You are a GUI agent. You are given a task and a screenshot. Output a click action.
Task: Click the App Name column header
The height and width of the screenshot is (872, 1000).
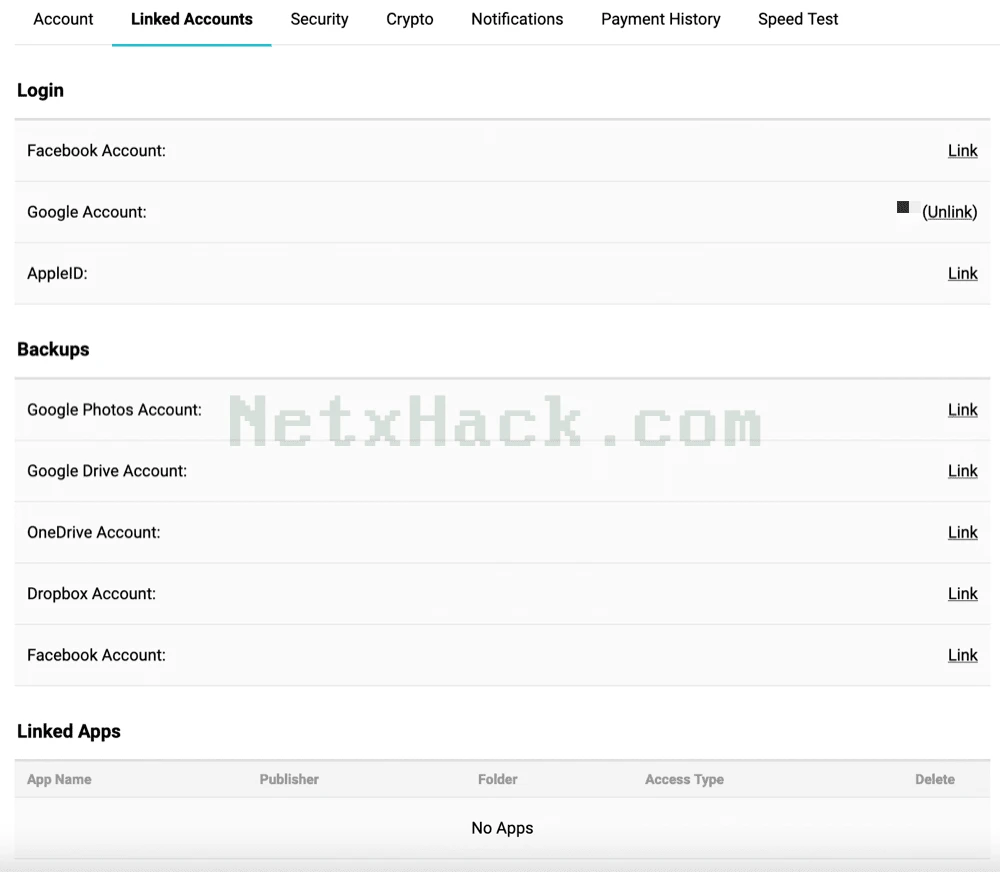59,779
